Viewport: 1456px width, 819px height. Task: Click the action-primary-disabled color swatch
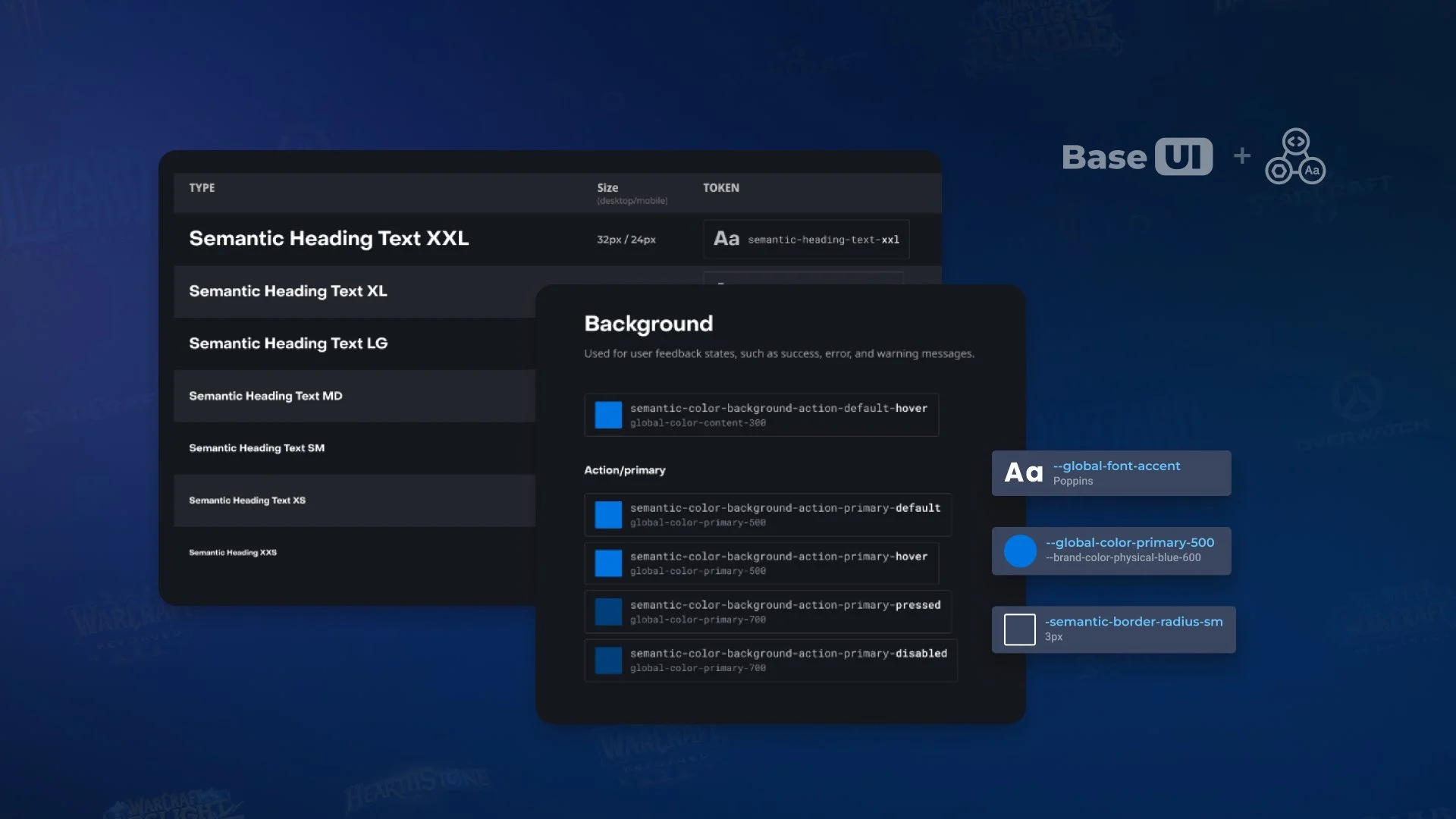click(608, 661)
